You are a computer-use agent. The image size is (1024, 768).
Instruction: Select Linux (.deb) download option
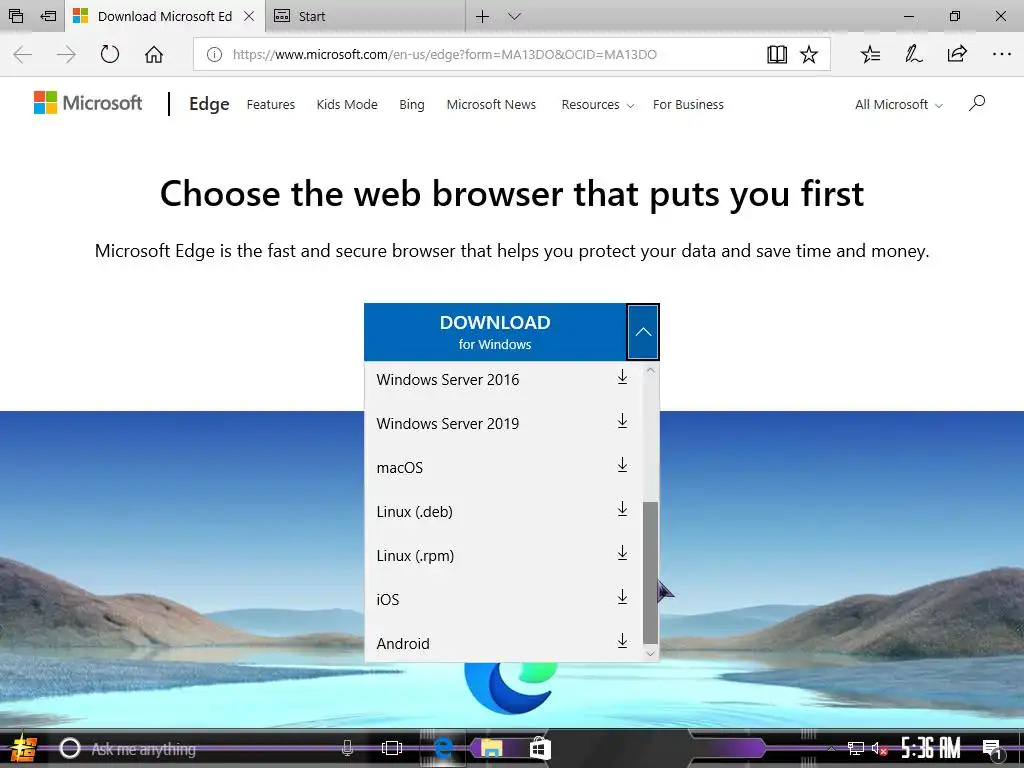click(502, 511)
